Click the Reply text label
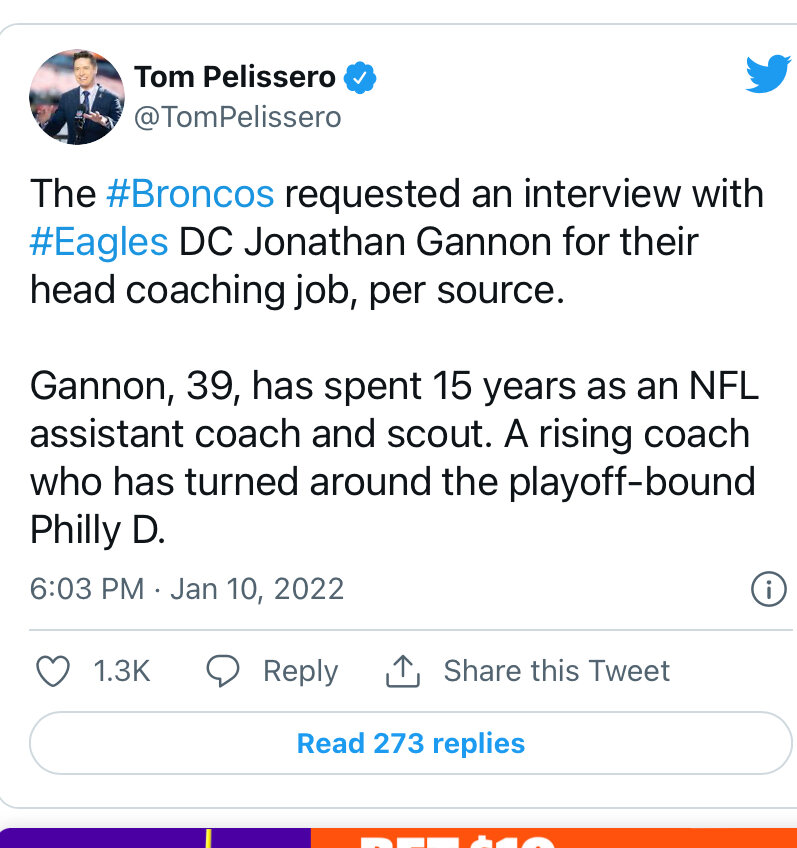The width and height of the screenshot is (797, 848). 300,671
